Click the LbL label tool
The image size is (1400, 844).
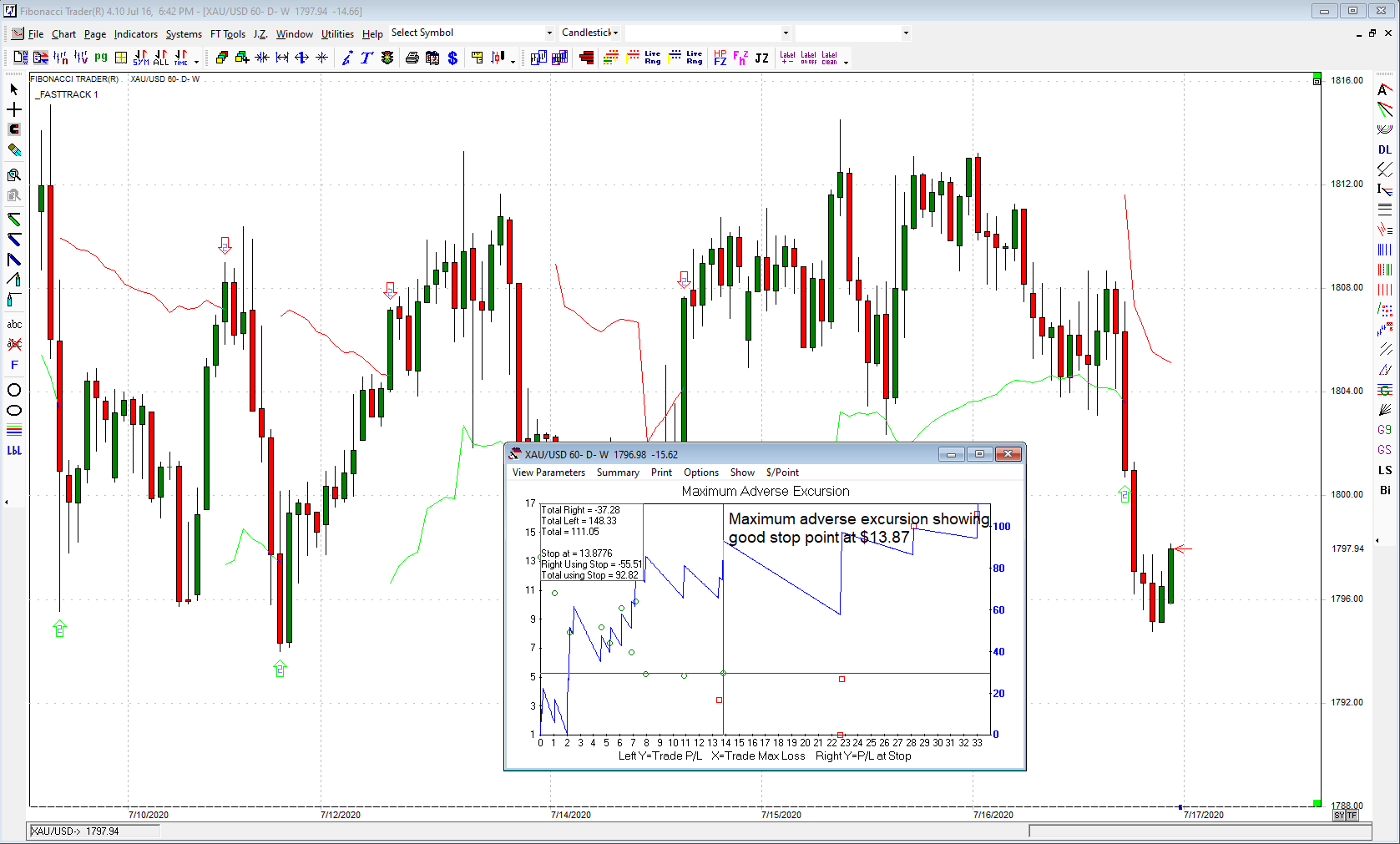14,450
